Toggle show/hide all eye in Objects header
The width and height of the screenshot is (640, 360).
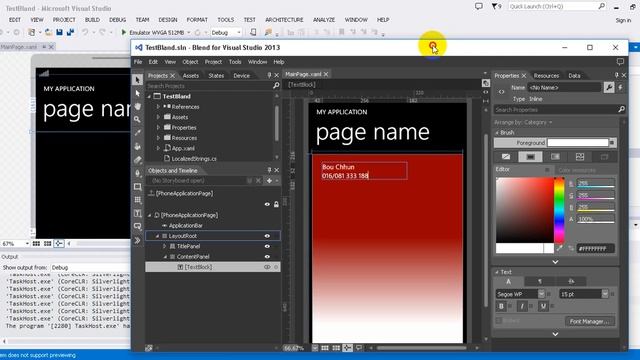tap(267, 204)
